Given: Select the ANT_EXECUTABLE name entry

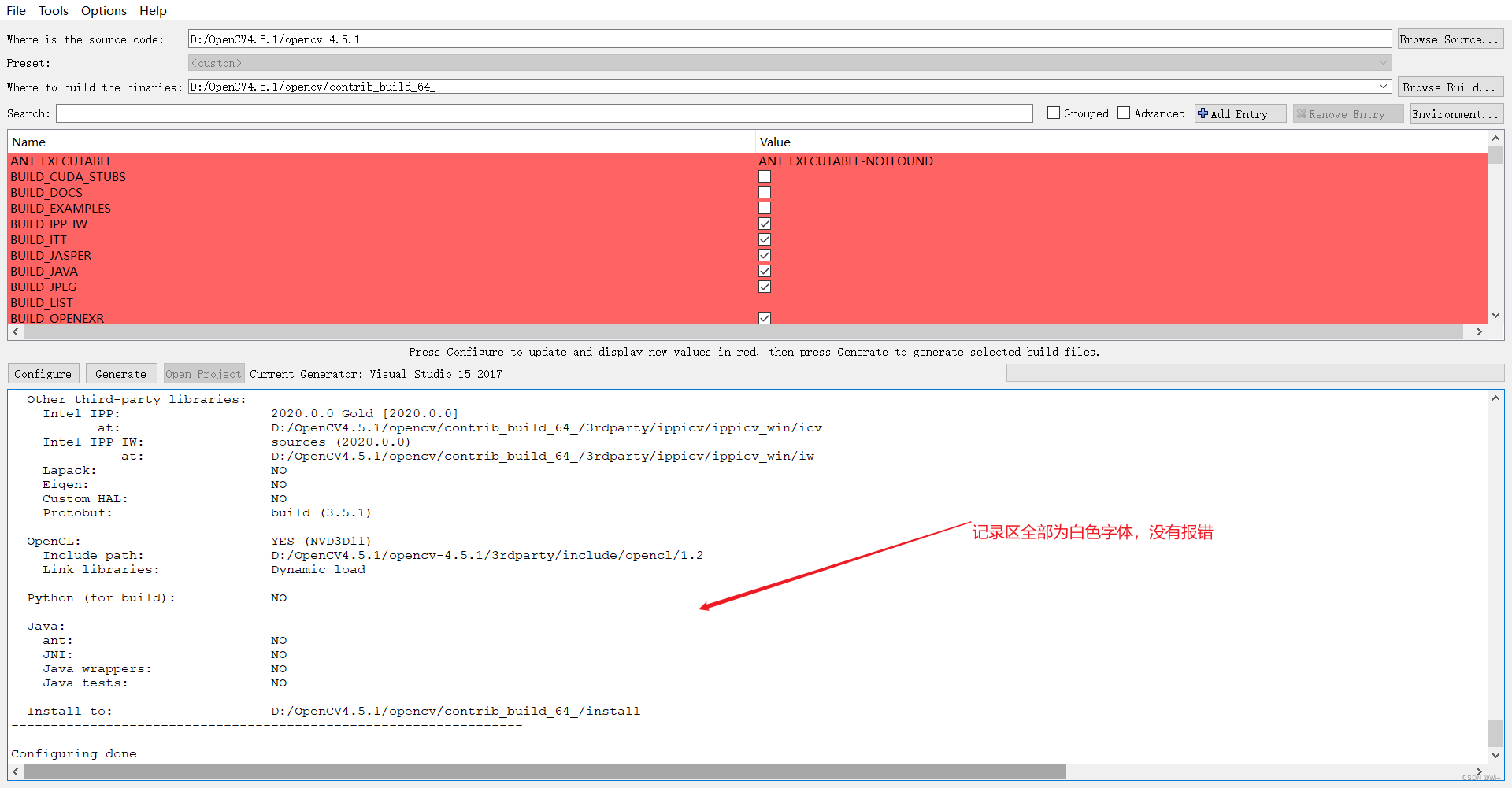Looking at the screenshot, I should tap(61, 161).
